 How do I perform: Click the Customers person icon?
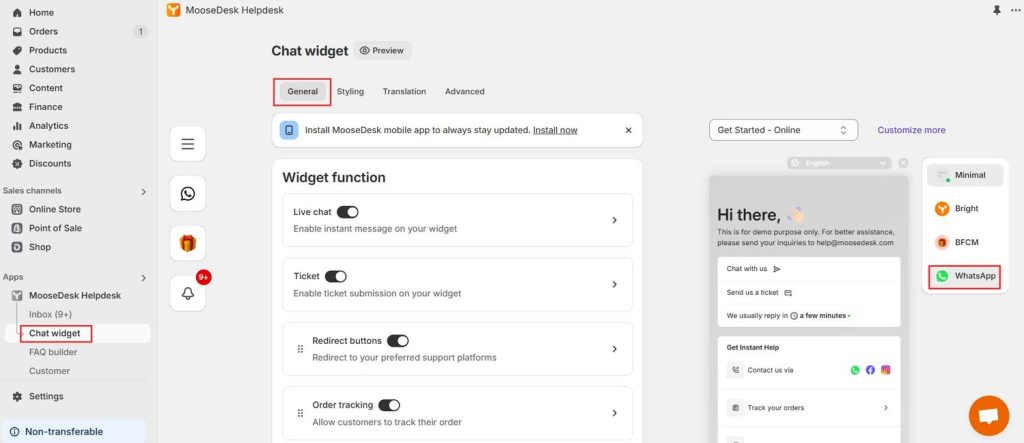point(17,69)
